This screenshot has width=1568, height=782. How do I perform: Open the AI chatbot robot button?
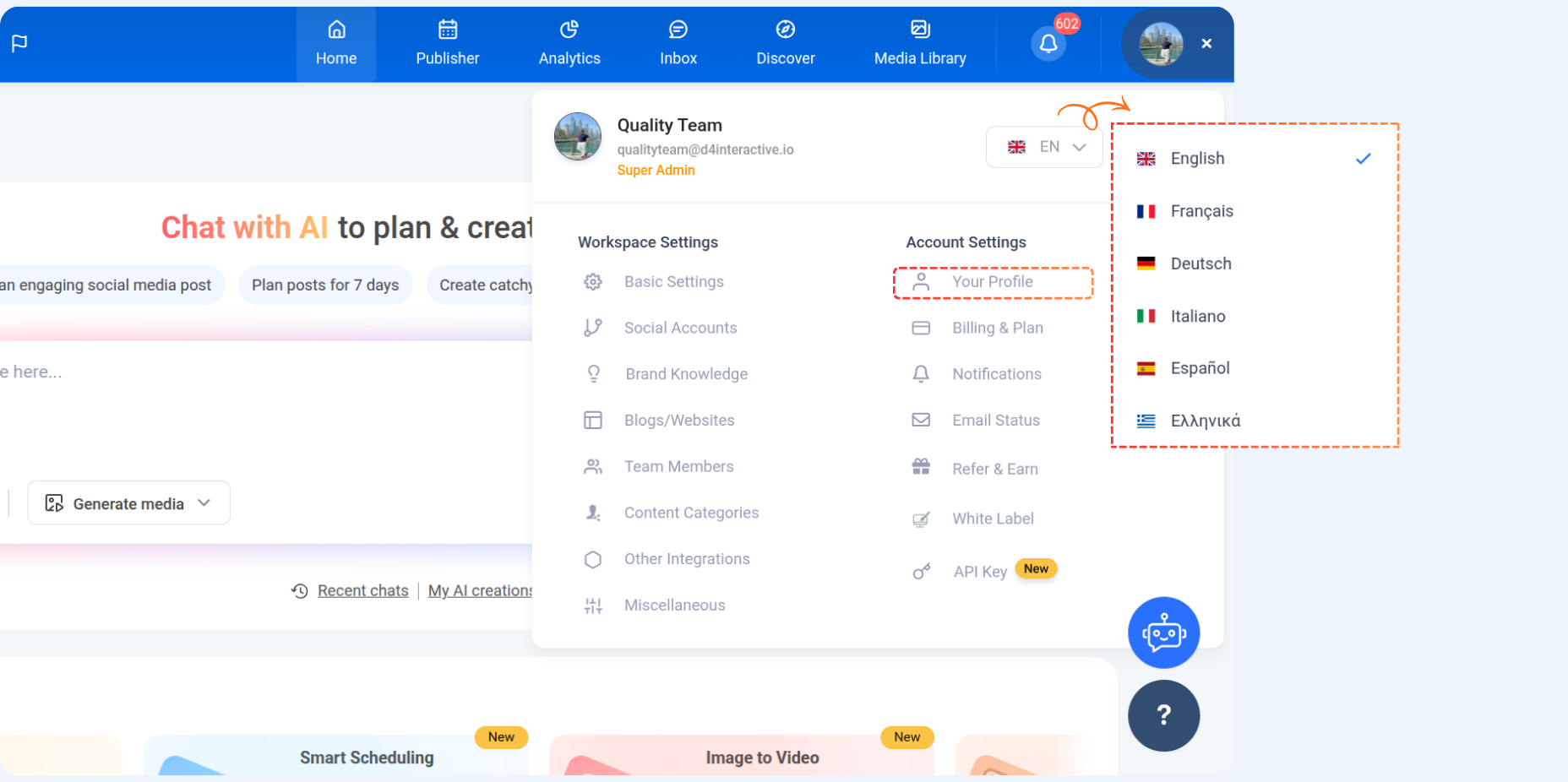coord(1164,633)
